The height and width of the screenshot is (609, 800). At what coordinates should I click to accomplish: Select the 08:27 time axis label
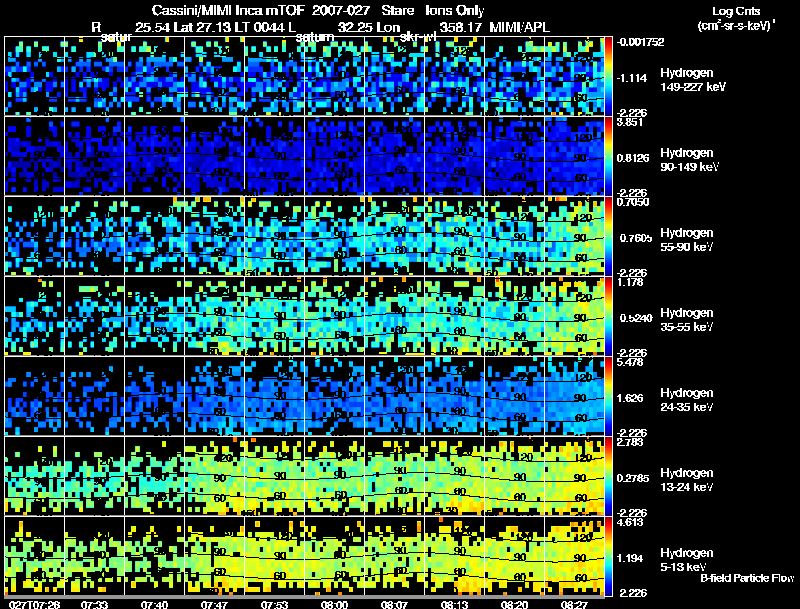click(574, 604)
